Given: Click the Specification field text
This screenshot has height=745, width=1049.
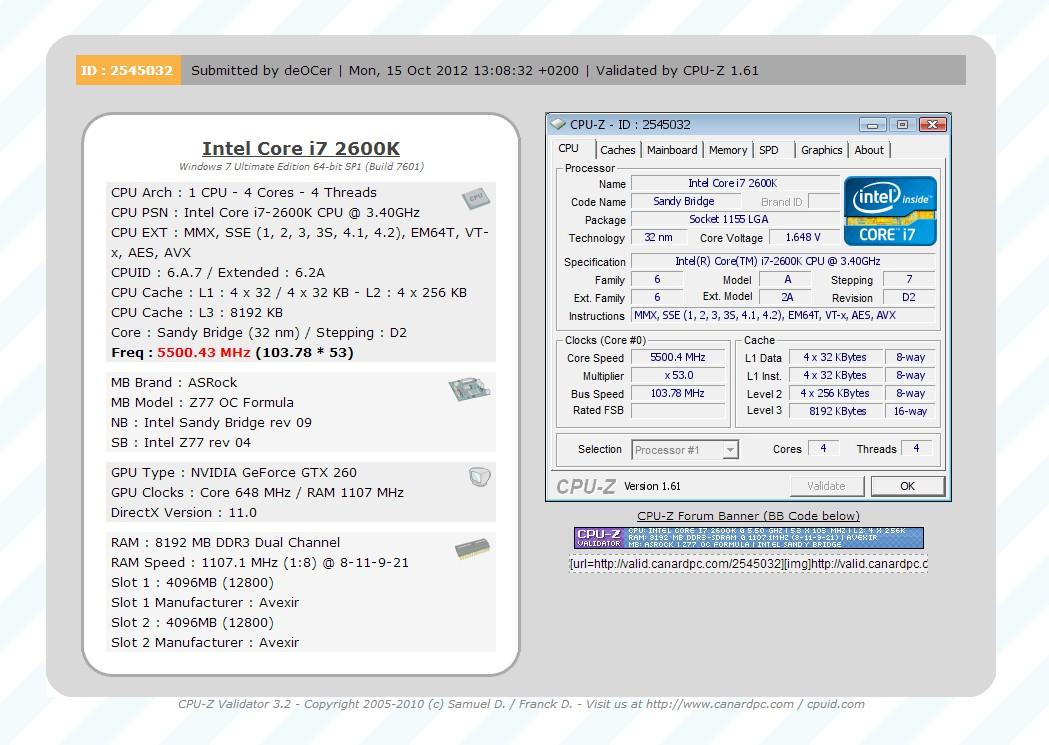Looking at the screenshot, I should [783, 261].
